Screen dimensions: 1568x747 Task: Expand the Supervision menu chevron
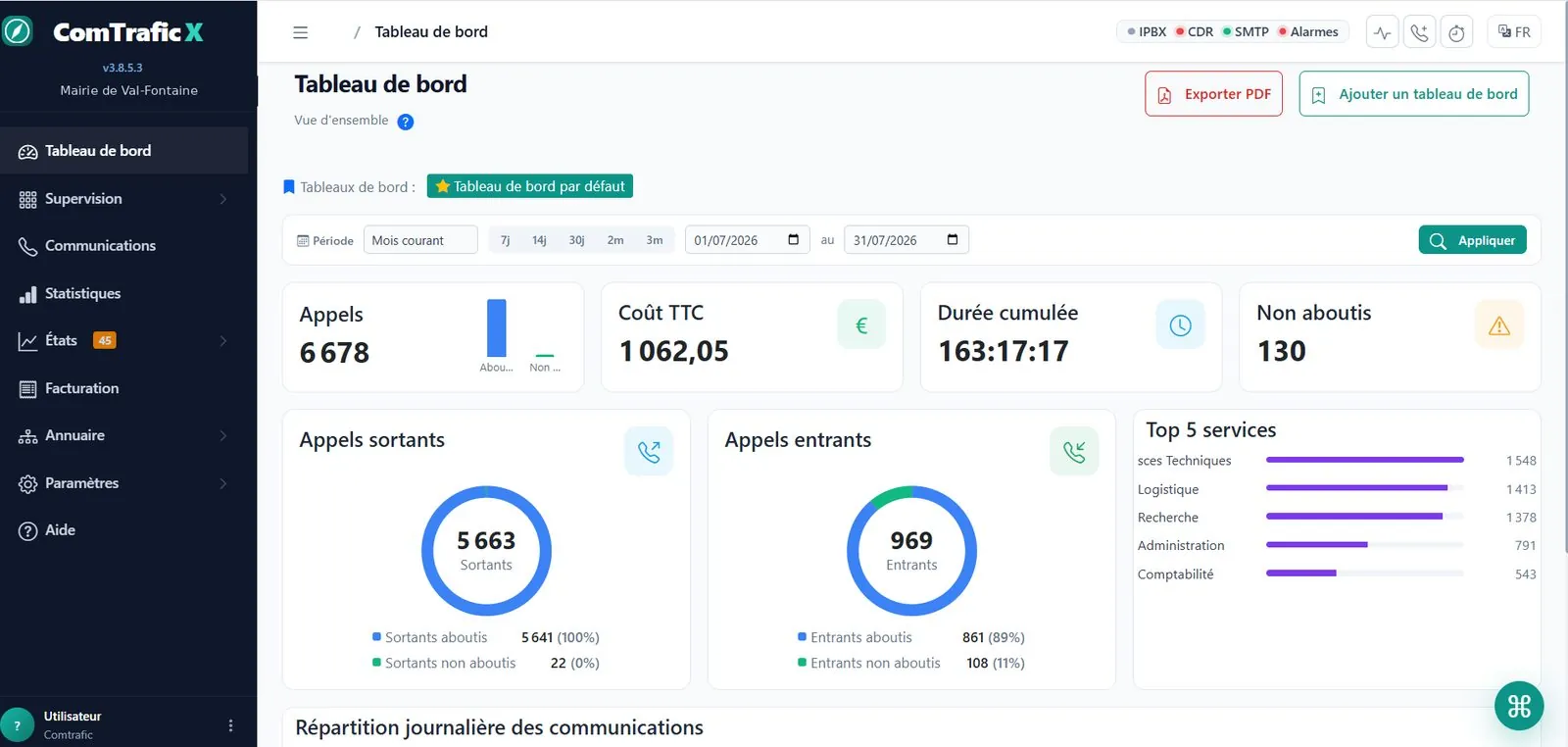pos(223,199)
